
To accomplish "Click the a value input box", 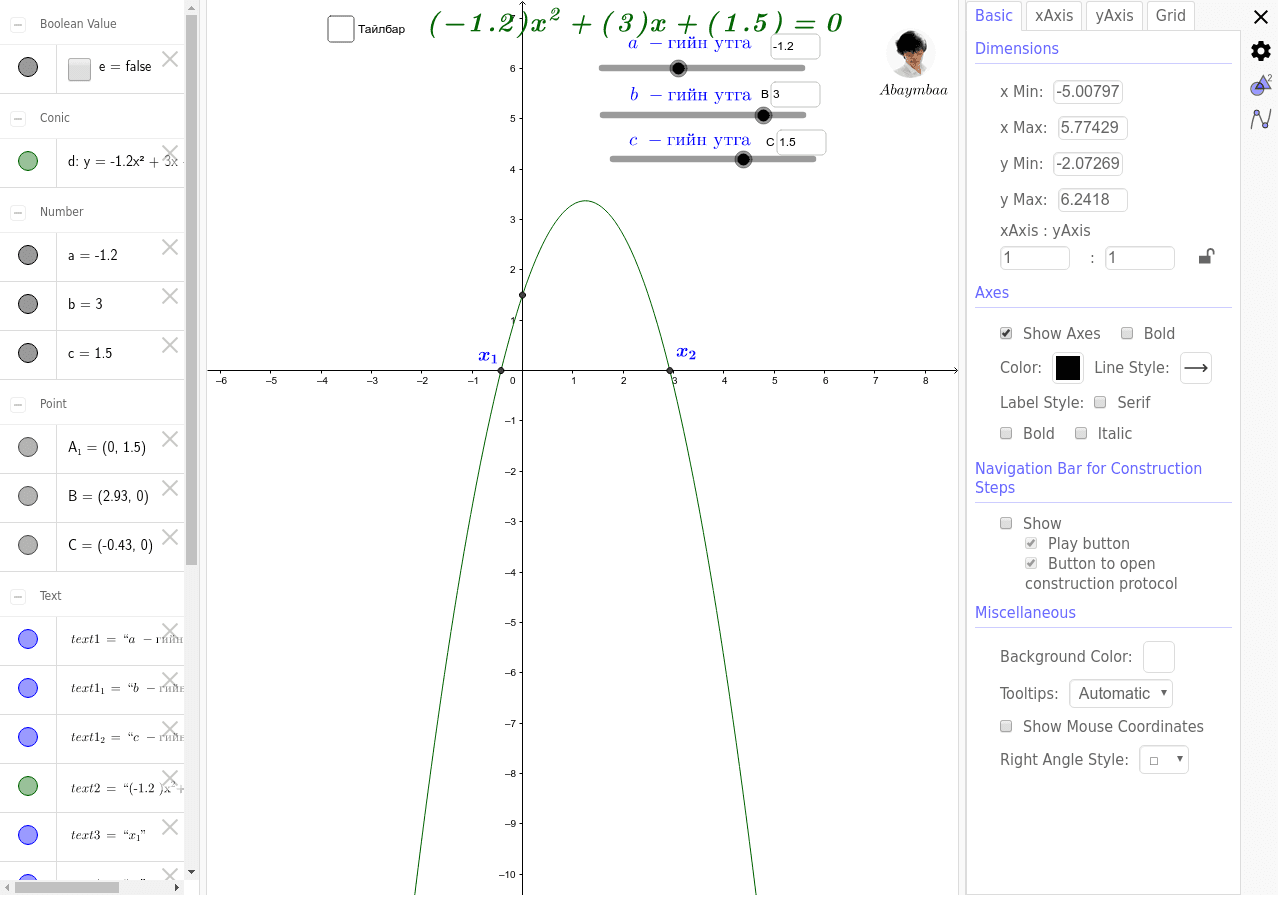I will click(796, 46).
